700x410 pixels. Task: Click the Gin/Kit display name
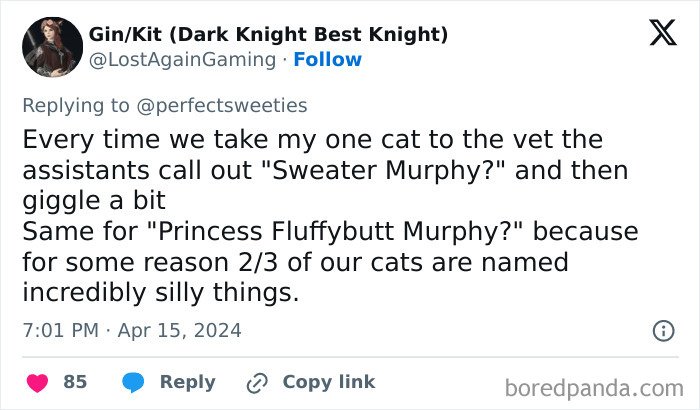pos(268,36)
